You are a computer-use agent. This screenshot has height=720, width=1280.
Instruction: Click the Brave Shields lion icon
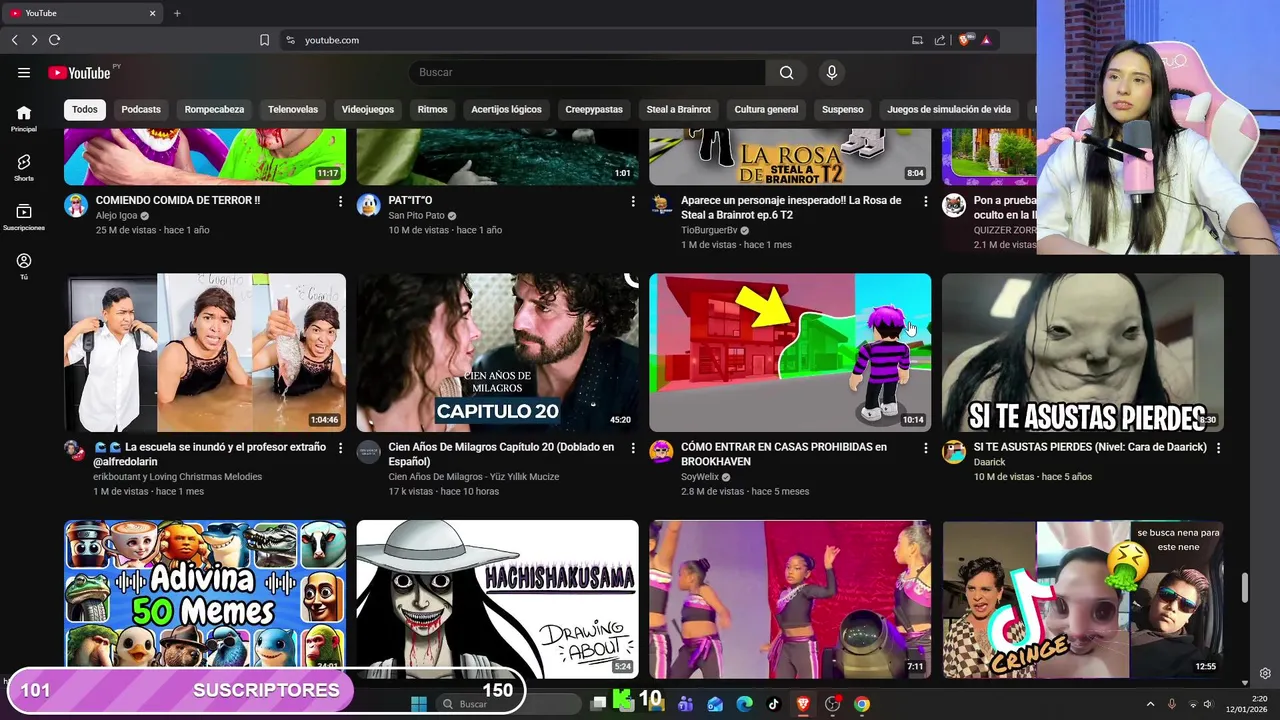pos(964,40)
